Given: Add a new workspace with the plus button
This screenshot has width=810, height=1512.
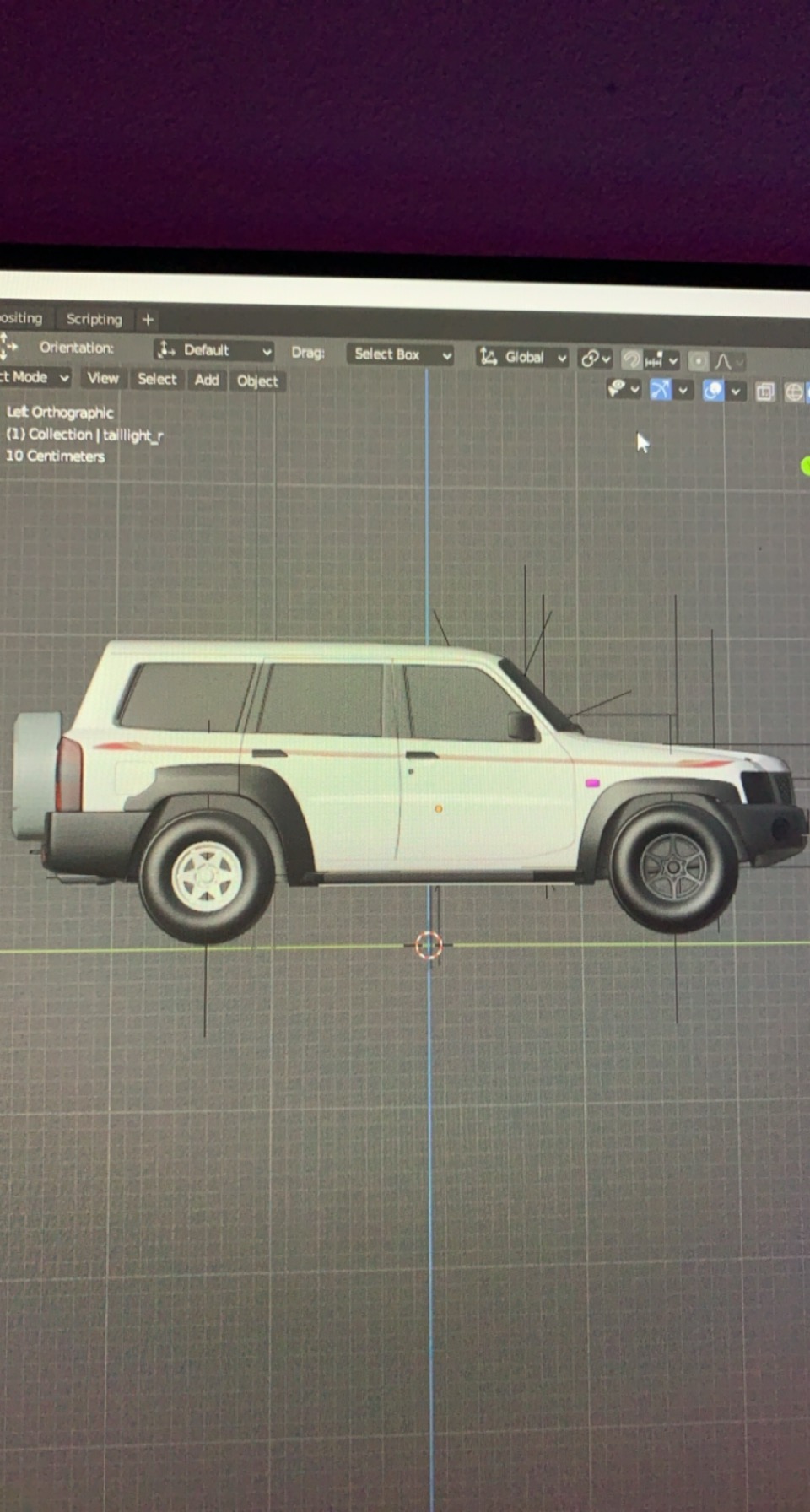Looking at the screenshot, I should (x=148, y=320).
